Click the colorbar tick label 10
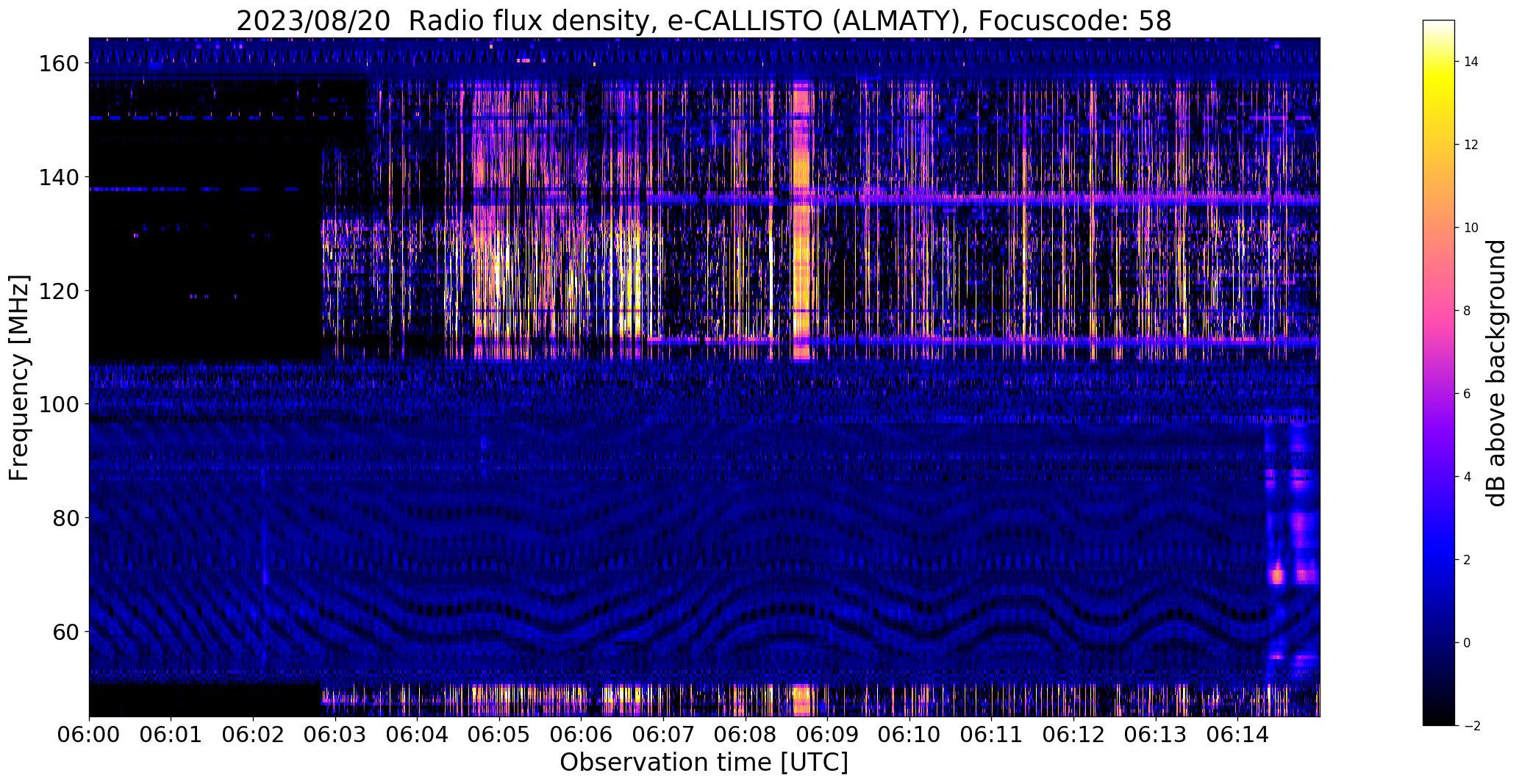The image size is (1519, 784). tap(1470, 228)
